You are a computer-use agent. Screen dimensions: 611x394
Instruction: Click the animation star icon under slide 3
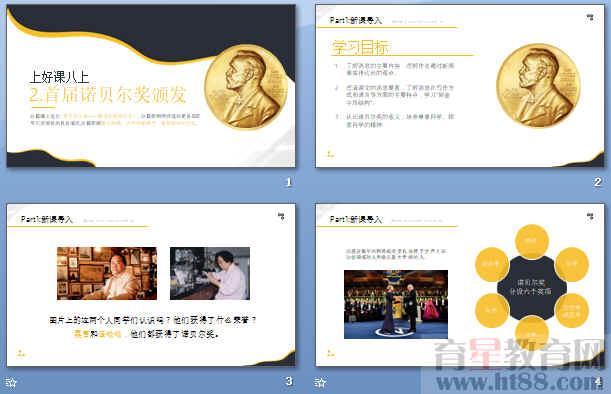(x=11, y=382)
